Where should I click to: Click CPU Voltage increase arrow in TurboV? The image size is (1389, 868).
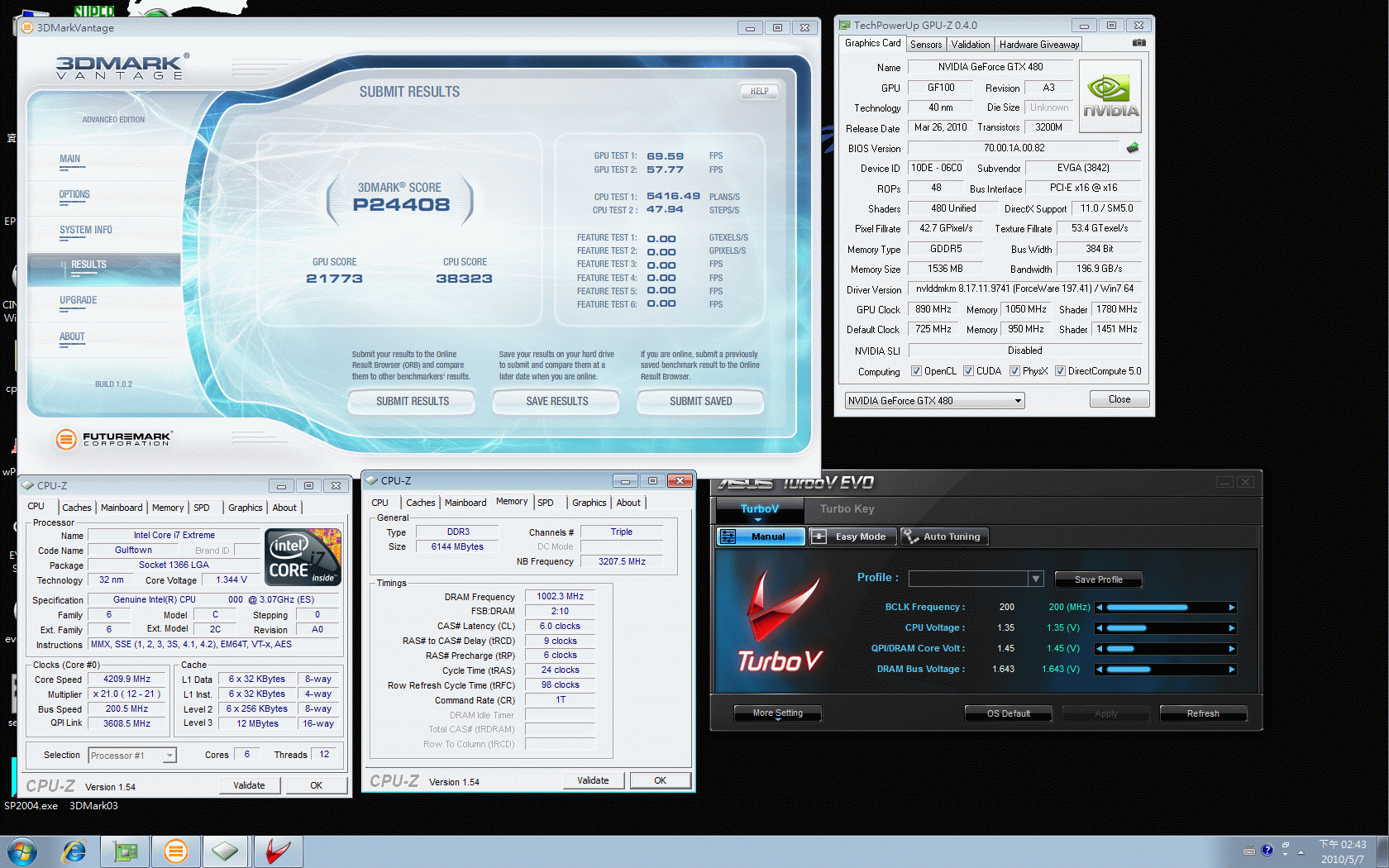(x=1232, y=628)
